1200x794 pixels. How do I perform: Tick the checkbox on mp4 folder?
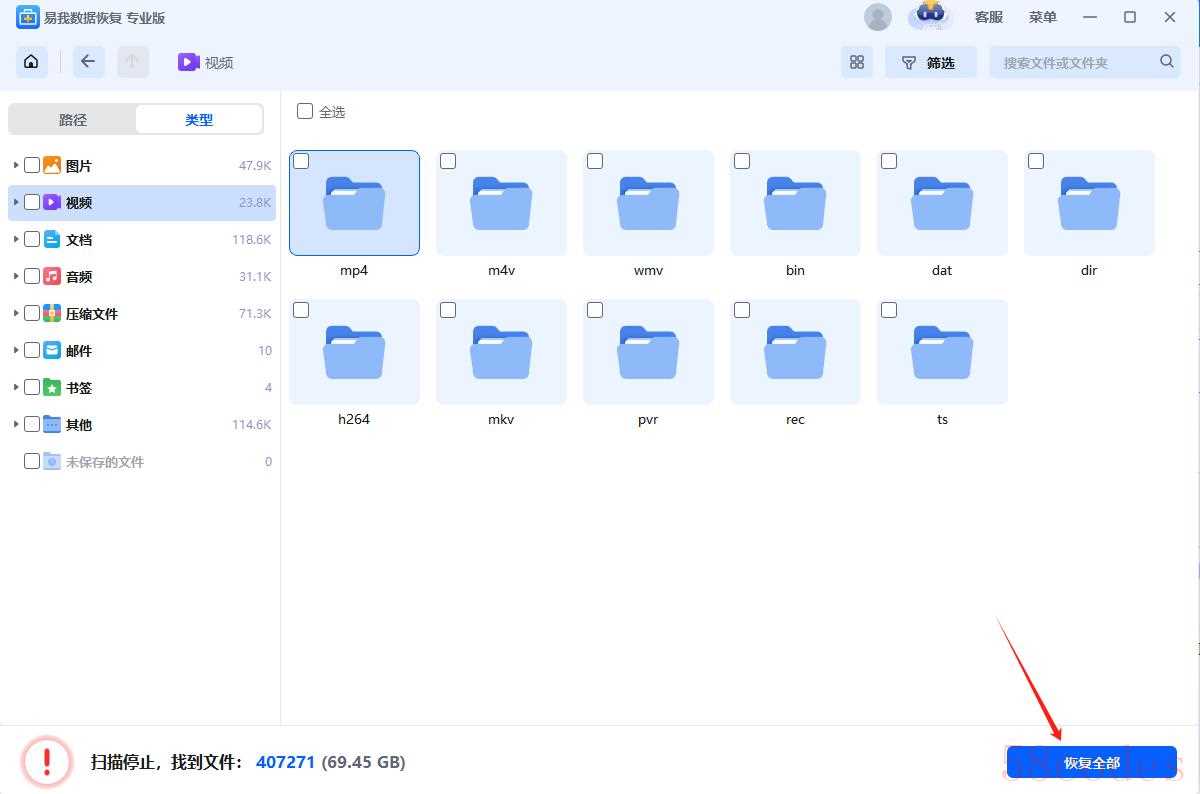point(301,161)
